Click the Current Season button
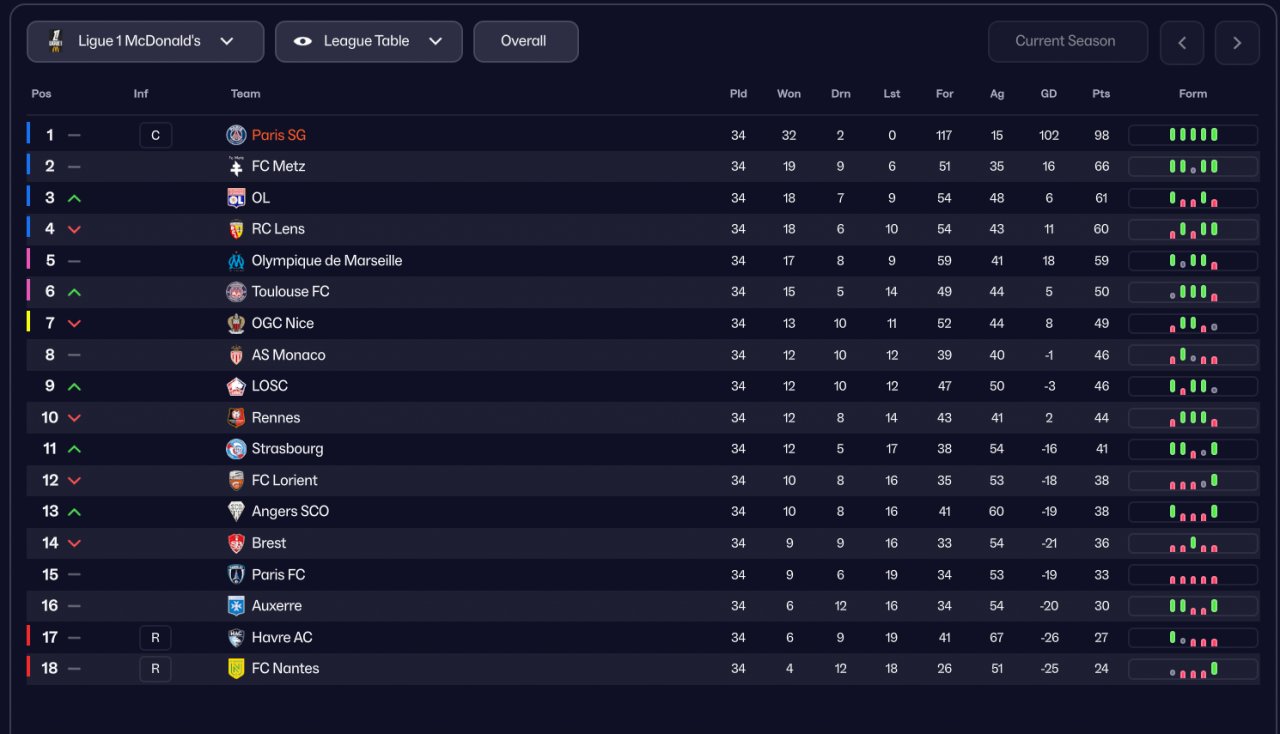1280x734 pixels. click(x=1065, y=41)
